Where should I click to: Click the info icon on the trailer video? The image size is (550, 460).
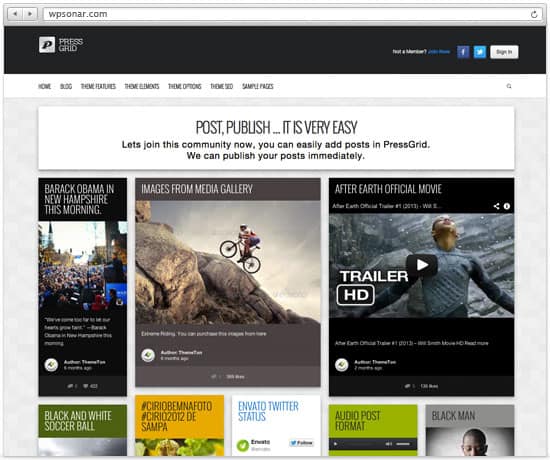507,206
